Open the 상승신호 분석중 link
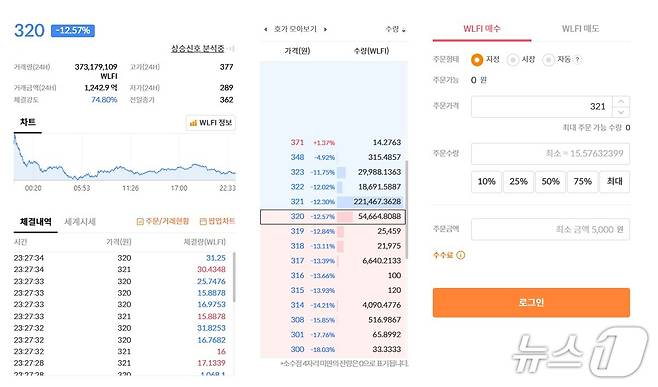 point(197,49)
